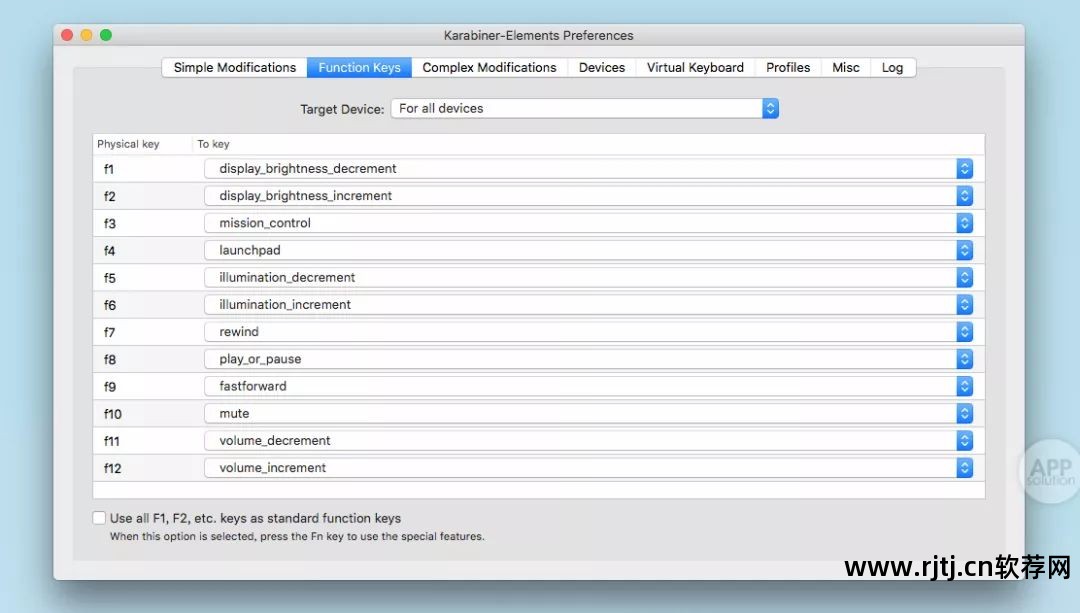Enable using F1, F2 as standard function keys
Viewport: 1080px width, 613px height.
[99, 518]
